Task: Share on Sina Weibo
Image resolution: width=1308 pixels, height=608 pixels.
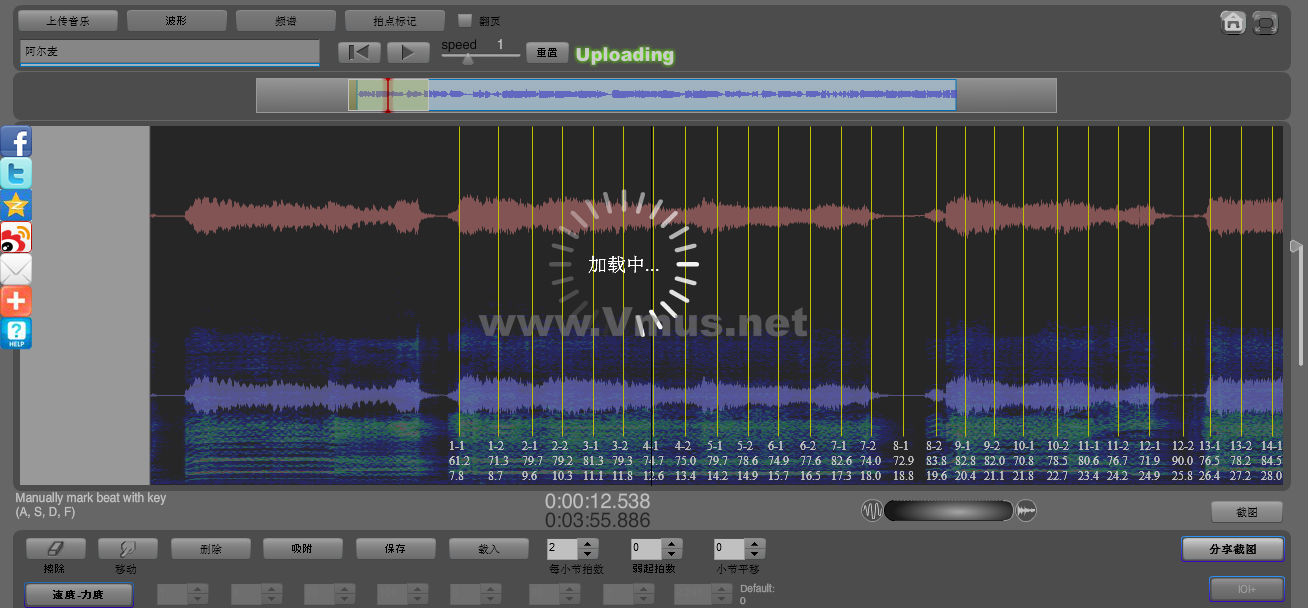Action: coord(16,237)
